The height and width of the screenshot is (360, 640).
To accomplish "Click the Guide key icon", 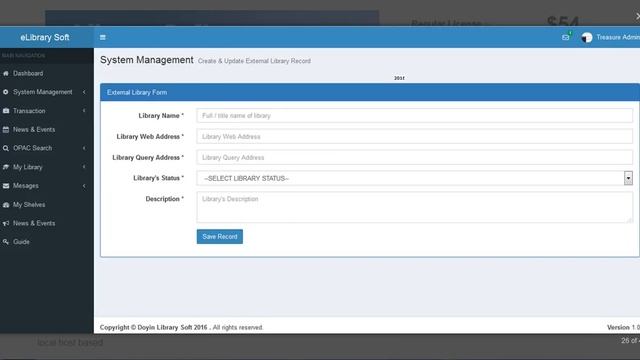I will [6, 242].
